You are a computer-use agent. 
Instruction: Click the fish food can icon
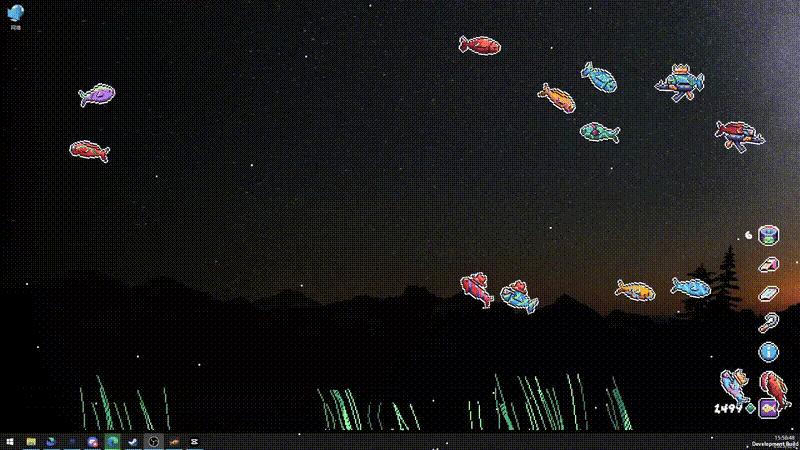point(768,236)
